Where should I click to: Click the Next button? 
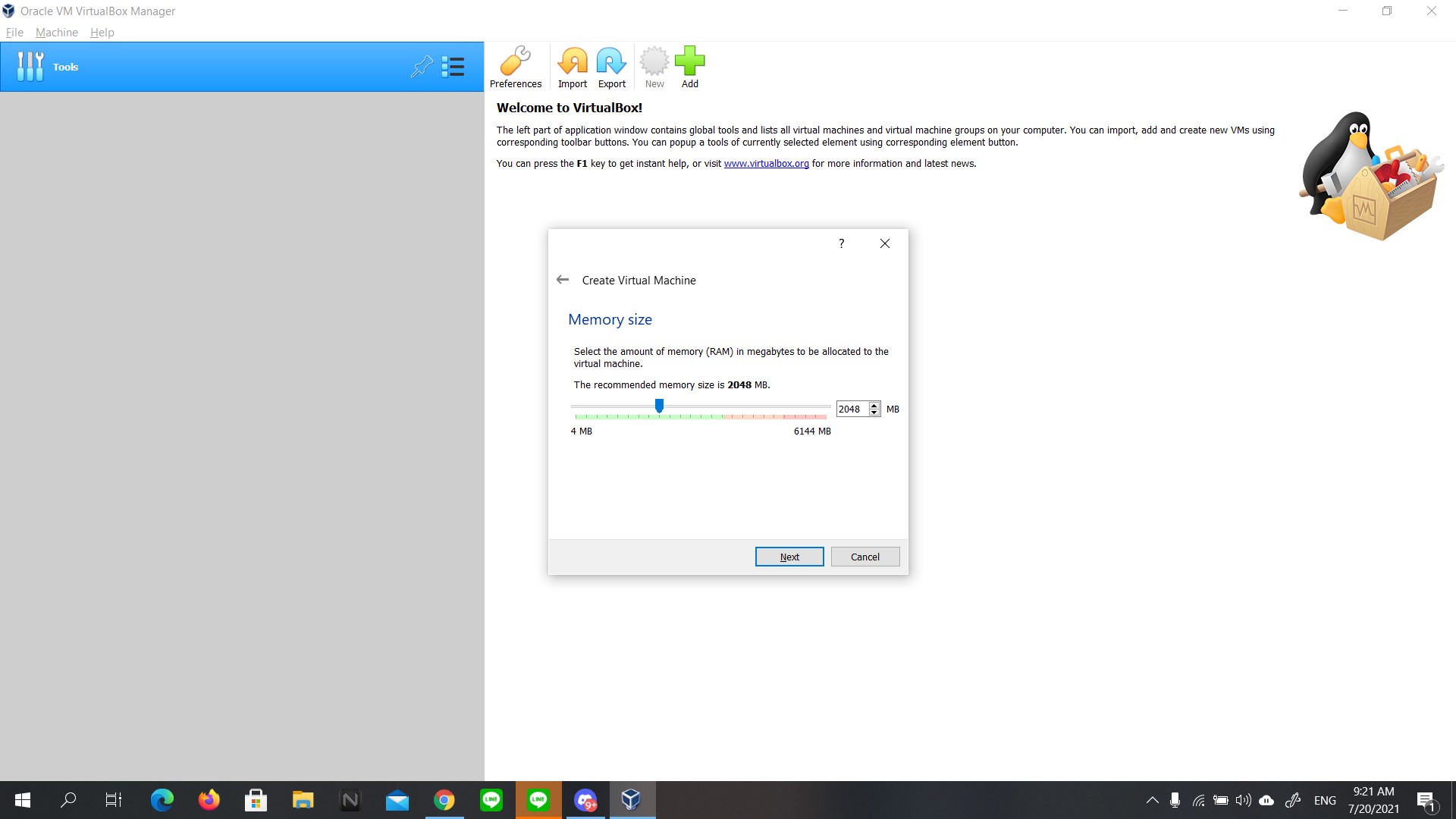click(789, 557)
